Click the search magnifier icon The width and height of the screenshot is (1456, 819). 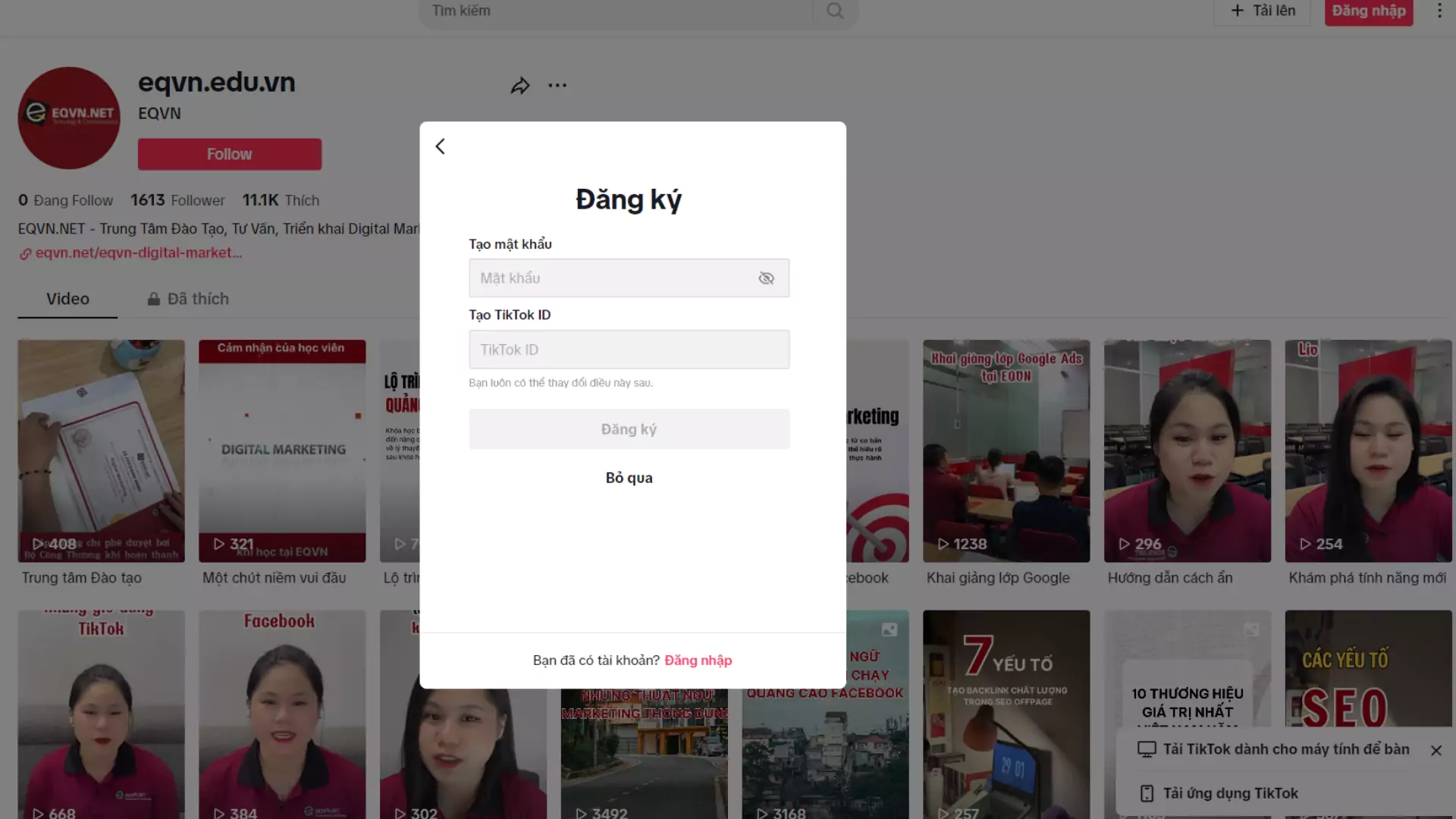(x=835, y=11)
